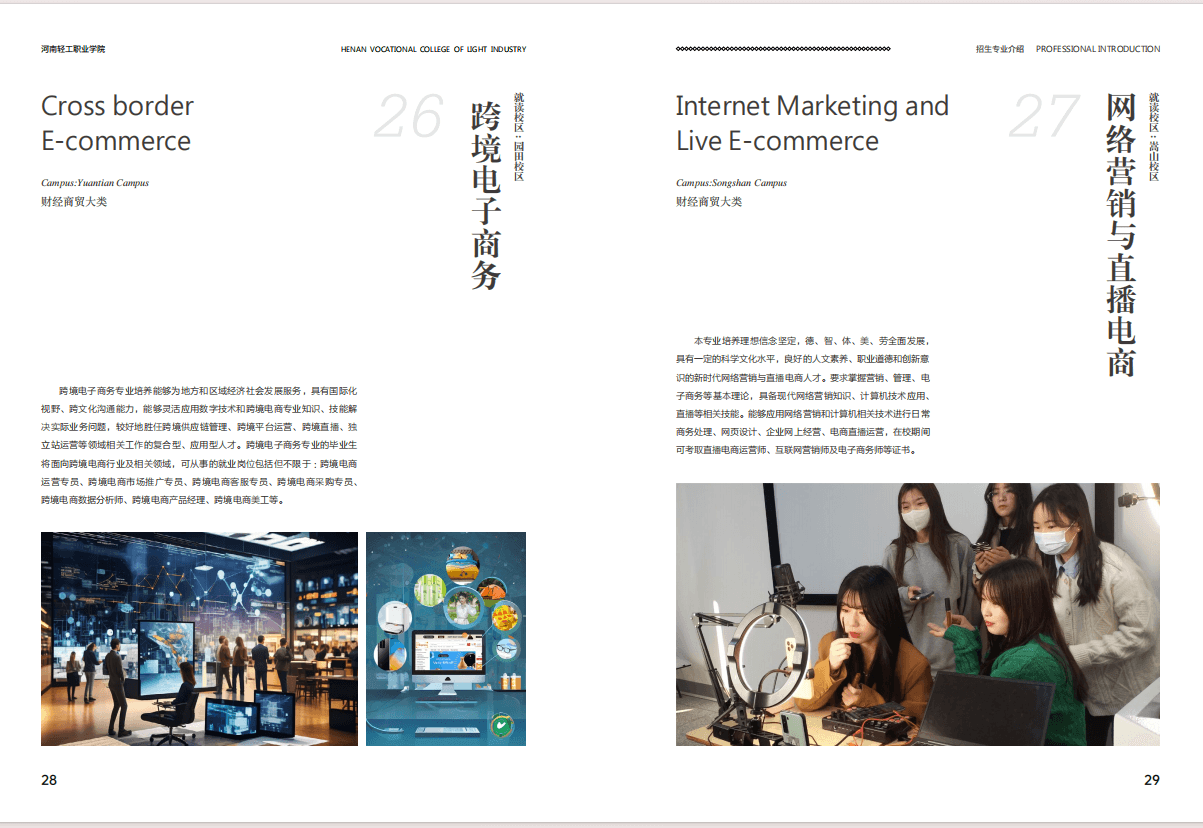Viewport: 1203px width, 828px height.
Task: Click the 'PROFESSIONAL INTRODUCTION' header text
Action: click(1097, 49)
